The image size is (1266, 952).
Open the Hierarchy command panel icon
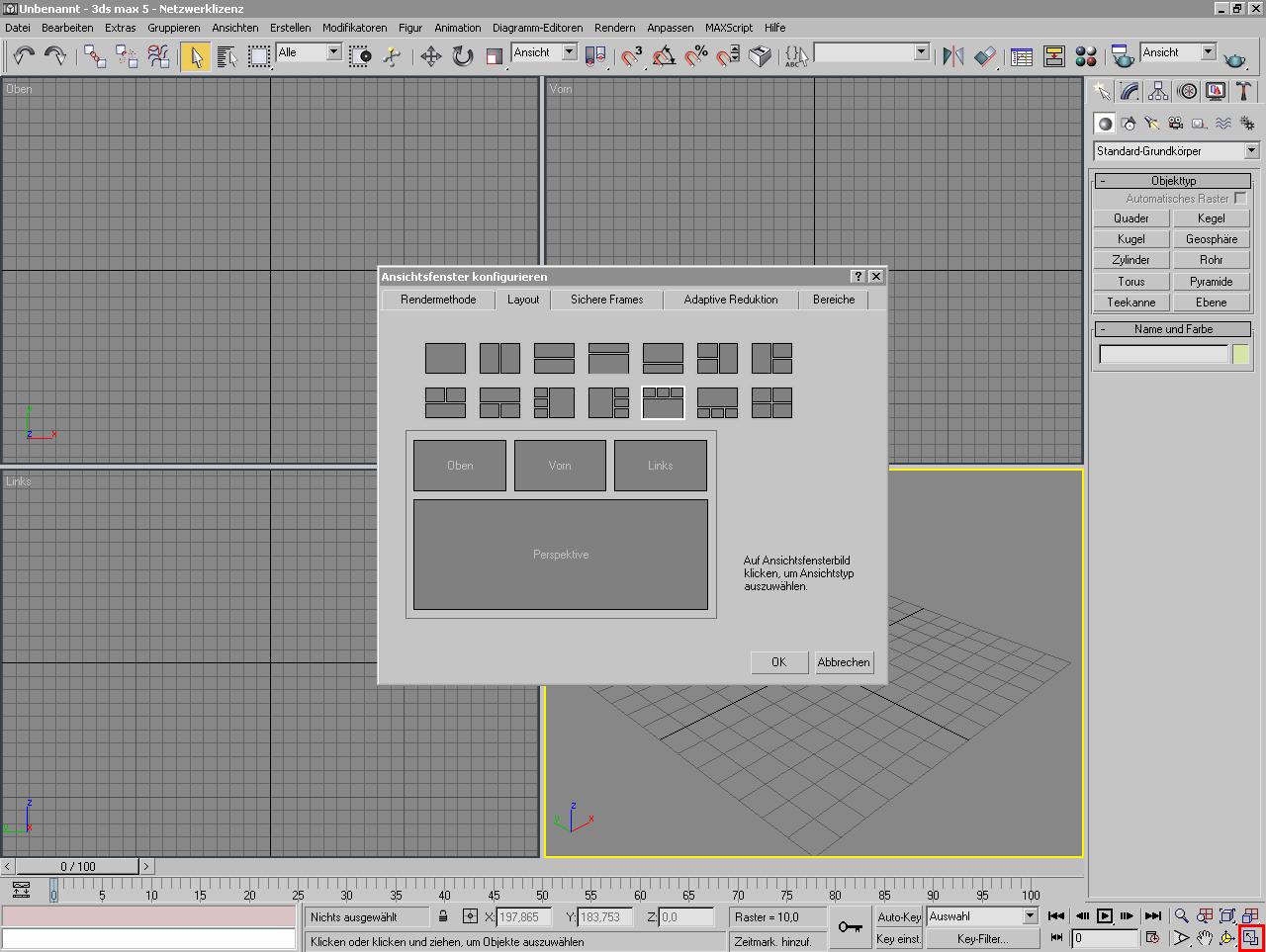click(x=1158, y=92)
